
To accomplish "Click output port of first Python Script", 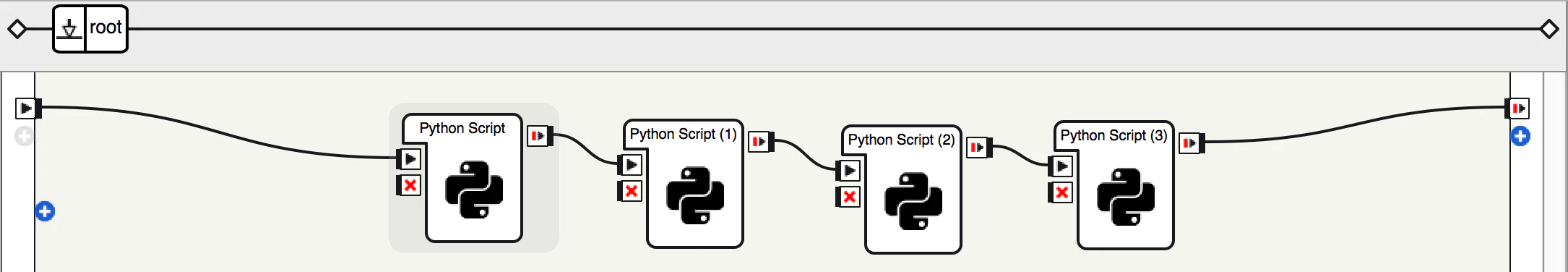I will [540, 135].
